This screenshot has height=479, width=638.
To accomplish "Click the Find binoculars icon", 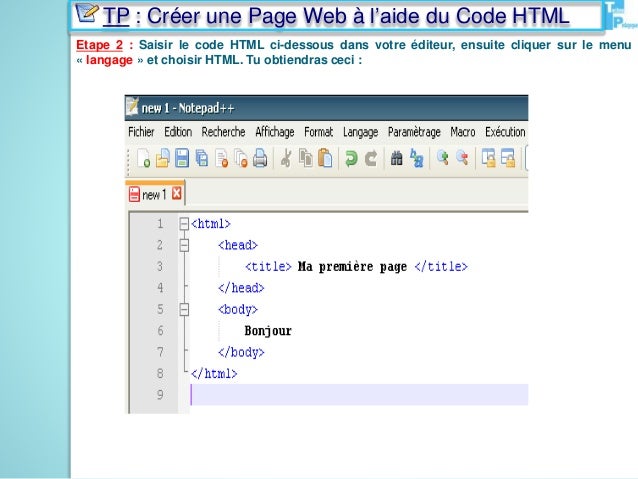I will click(x=396, y=158).
